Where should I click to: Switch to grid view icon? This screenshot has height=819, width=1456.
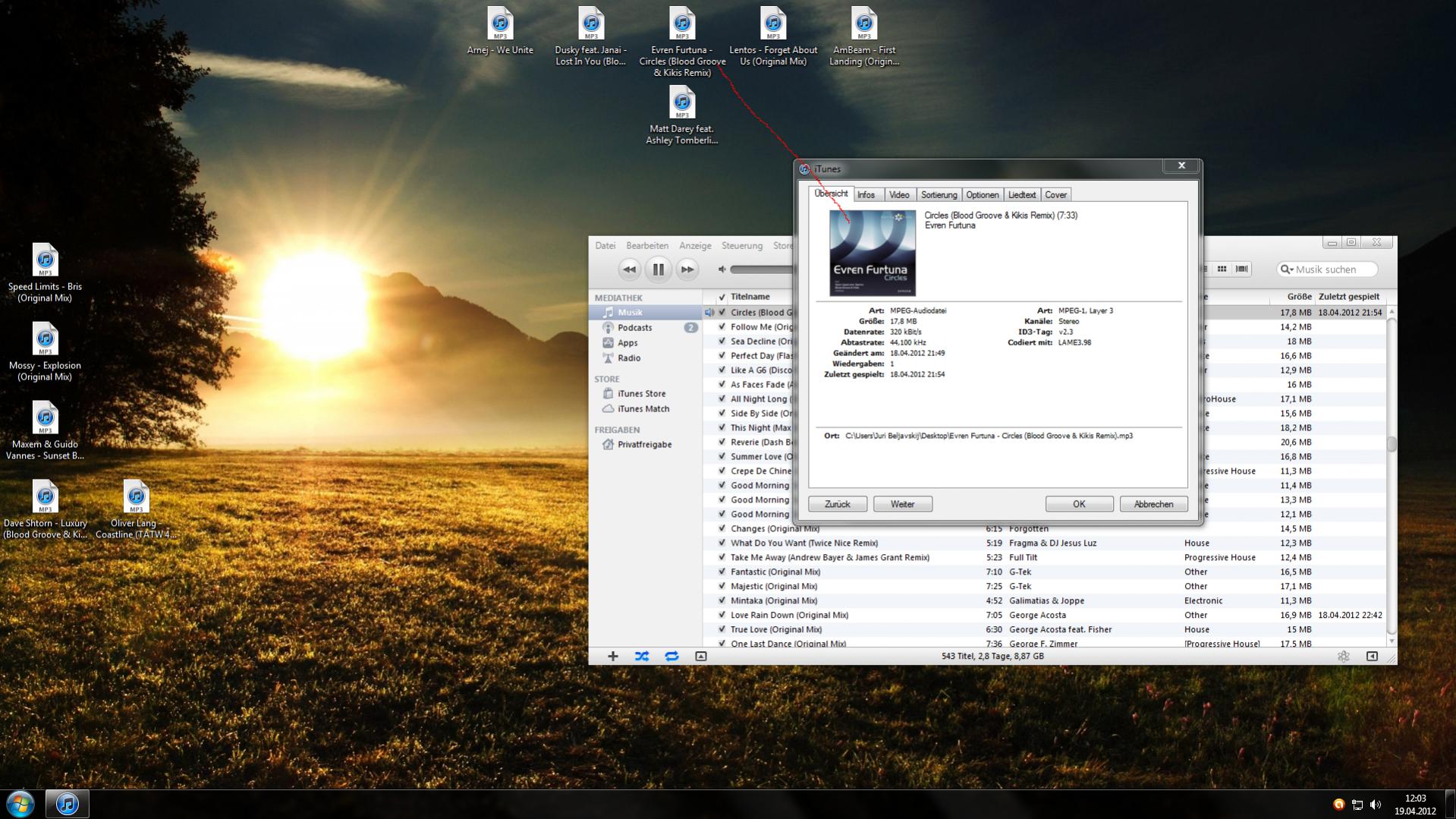(1222, 269)
